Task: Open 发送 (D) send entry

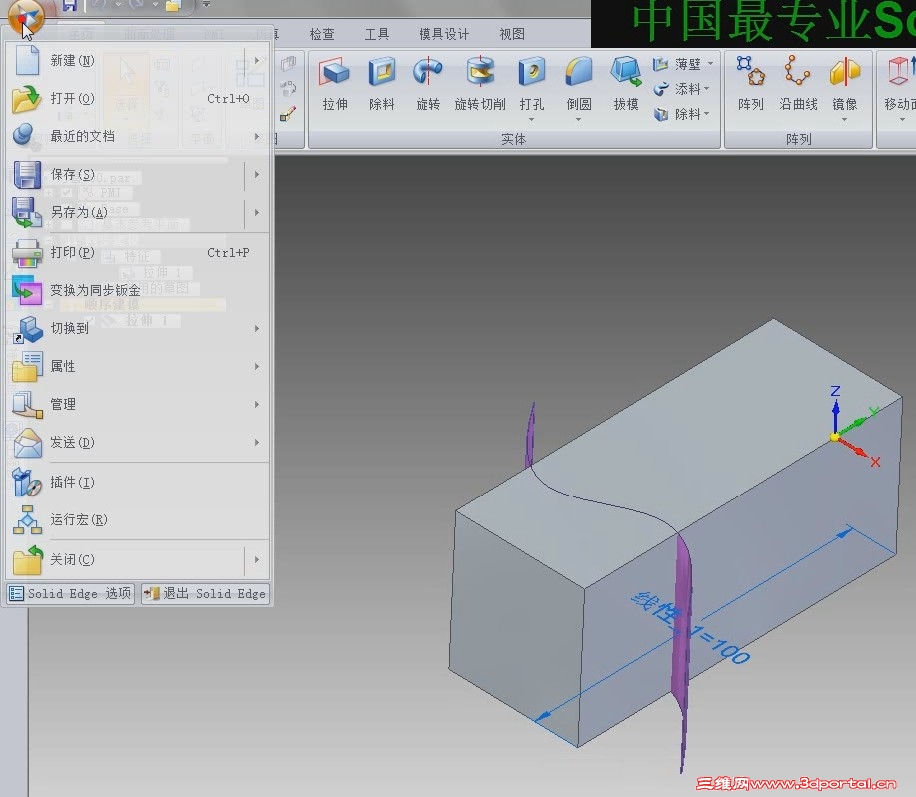Action: click(139, 443)
